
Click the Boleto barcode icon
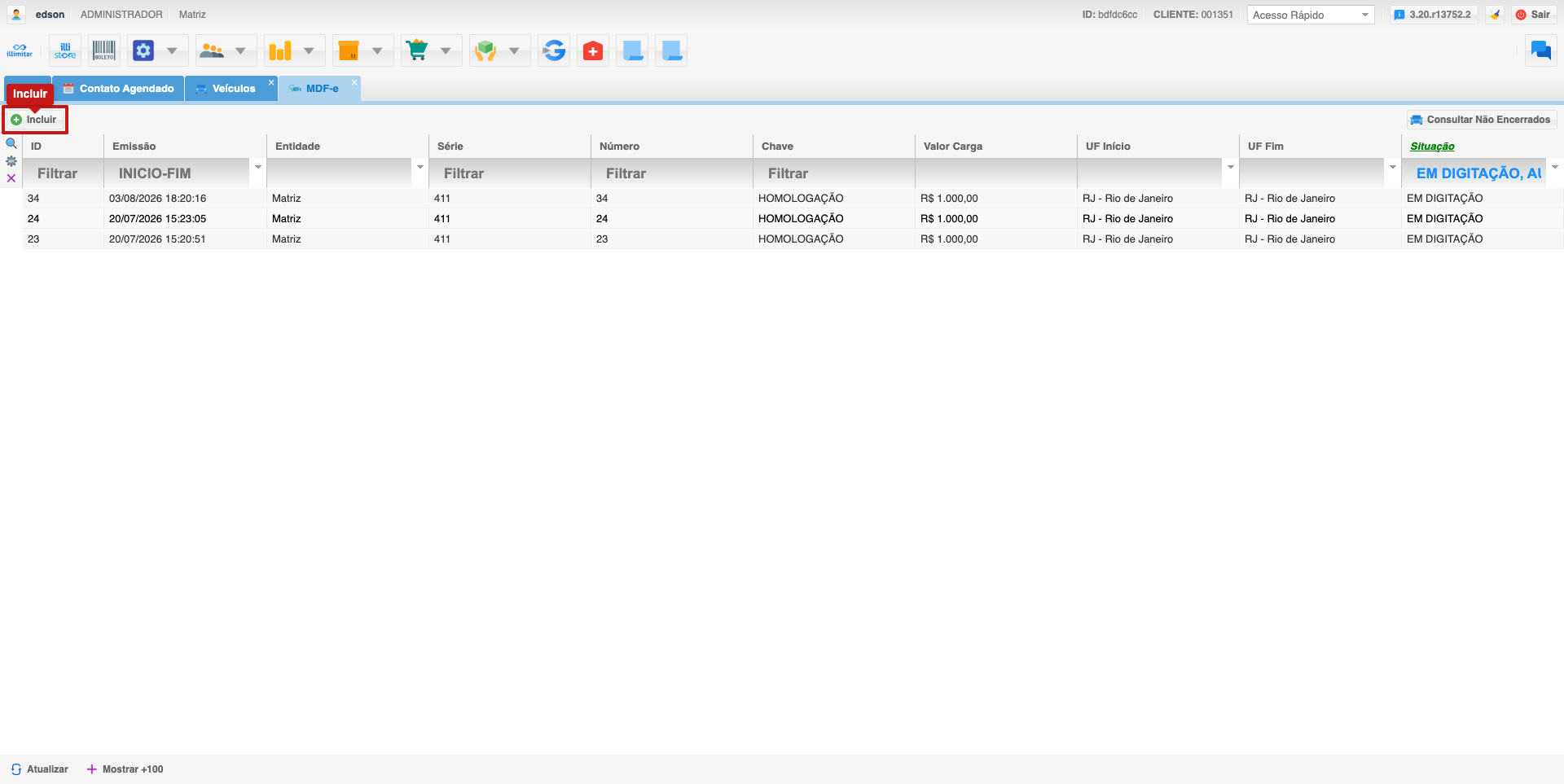pos(104,50)
